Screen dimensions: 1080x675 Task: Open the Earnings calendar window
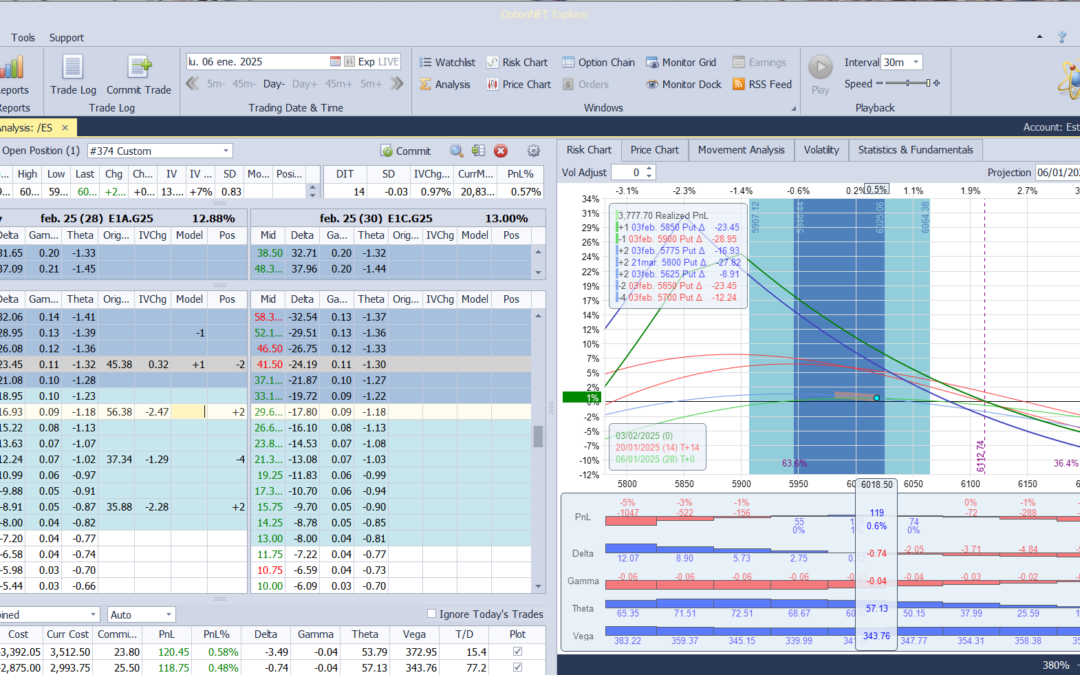coord(759,62)
